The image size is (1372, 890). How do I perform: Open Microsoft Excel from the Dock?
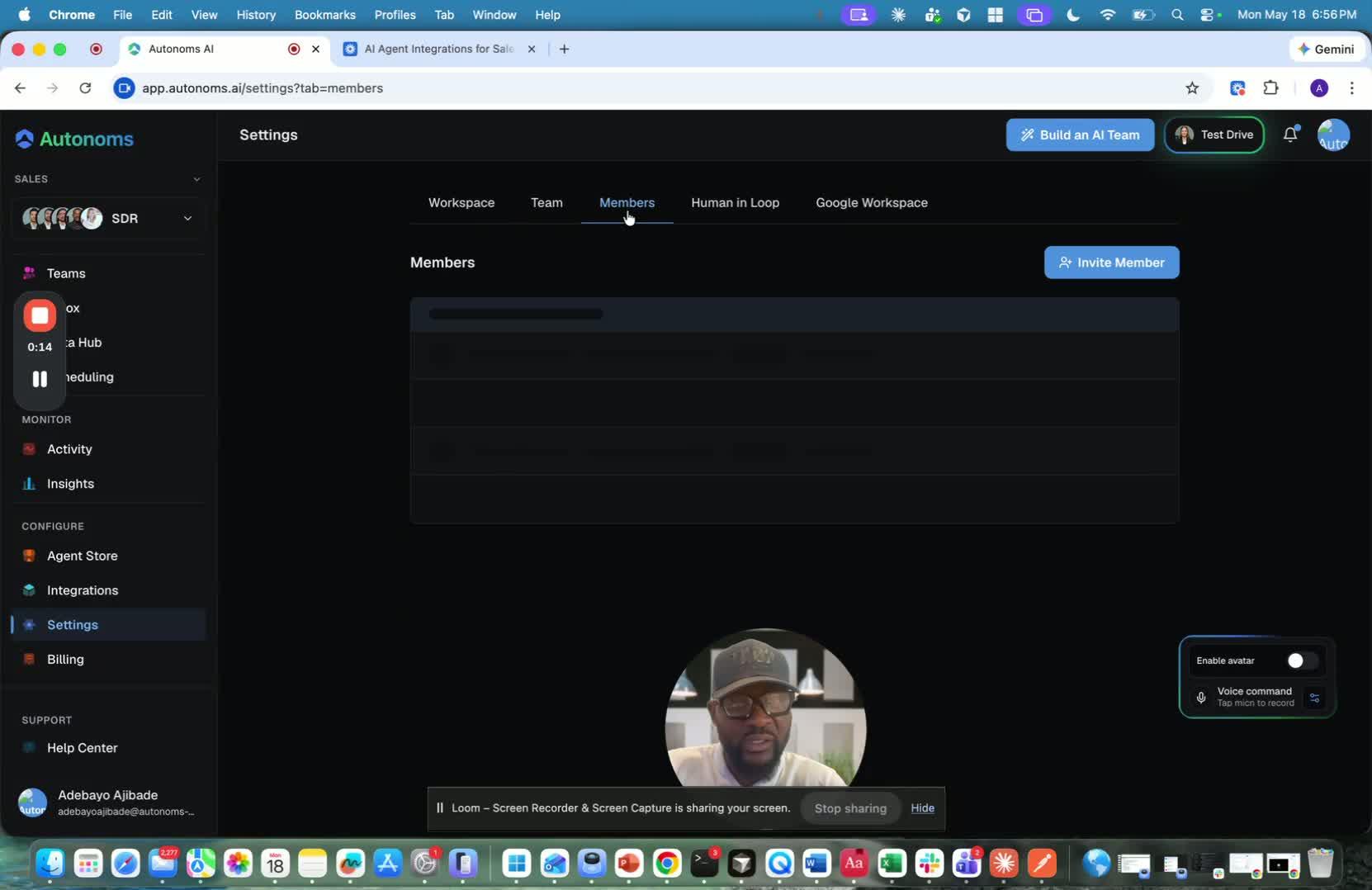(892, 864)
